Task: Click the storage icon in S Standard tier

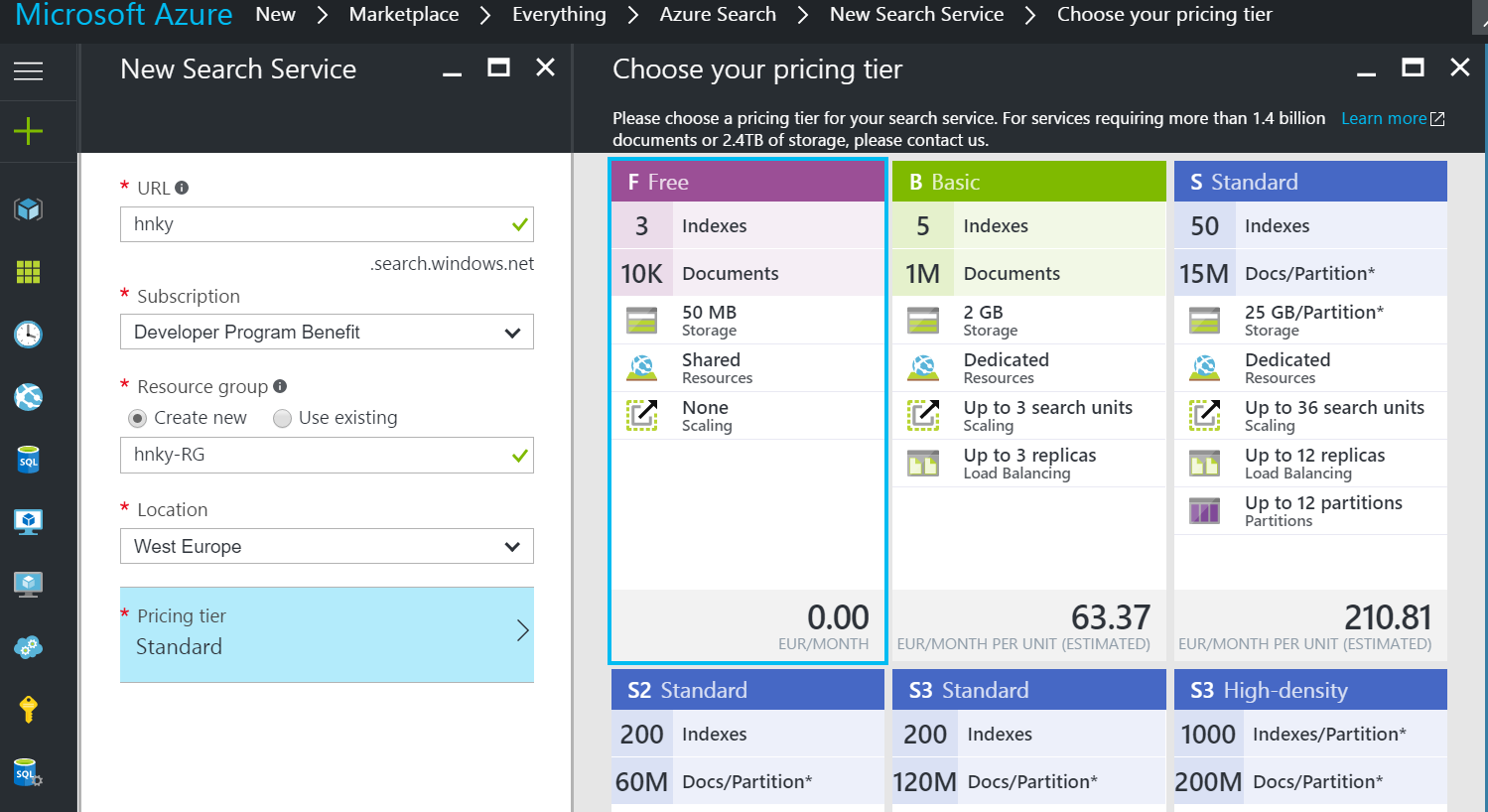Action: click(1205, 321)
